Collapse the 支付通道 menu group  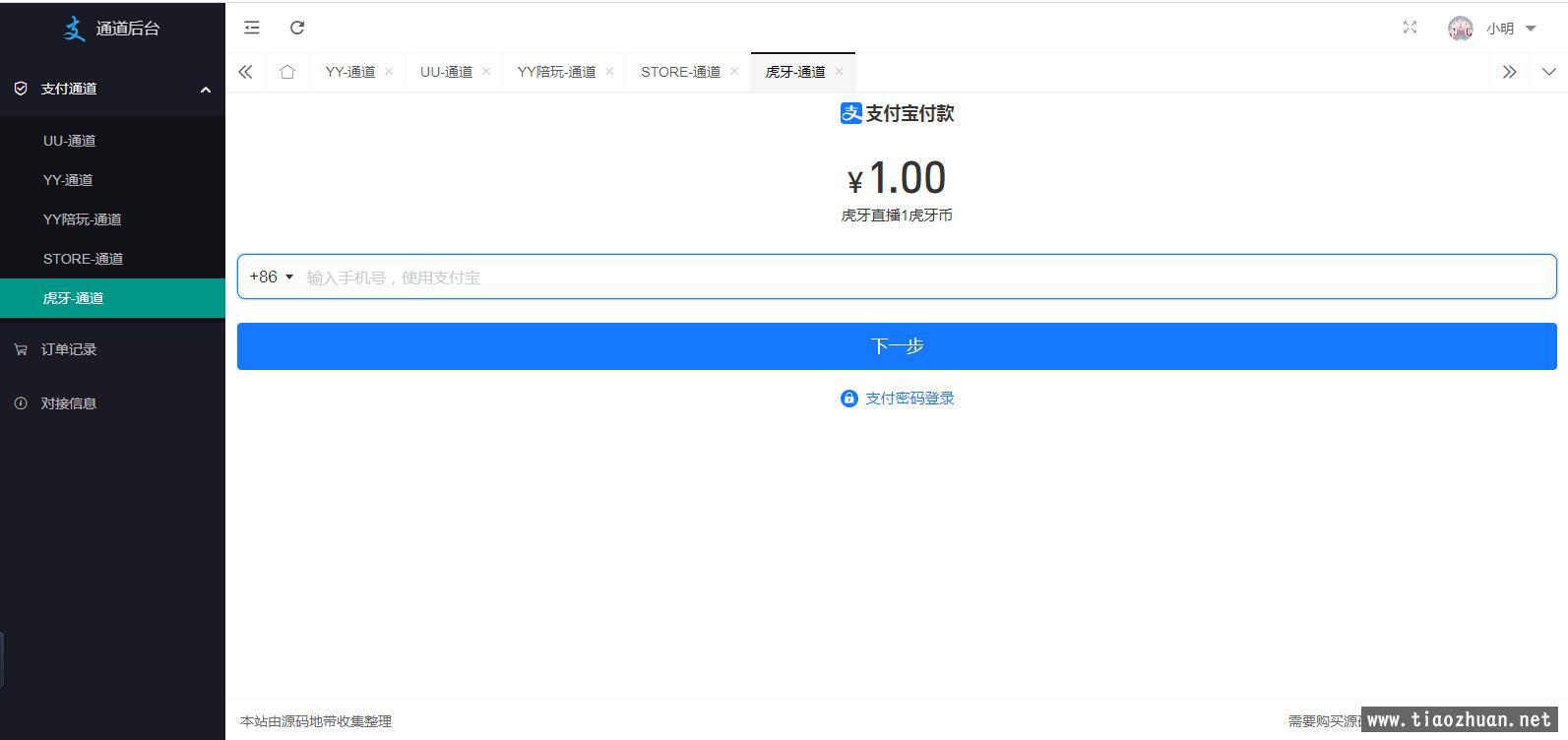click(x=112, y=89)
